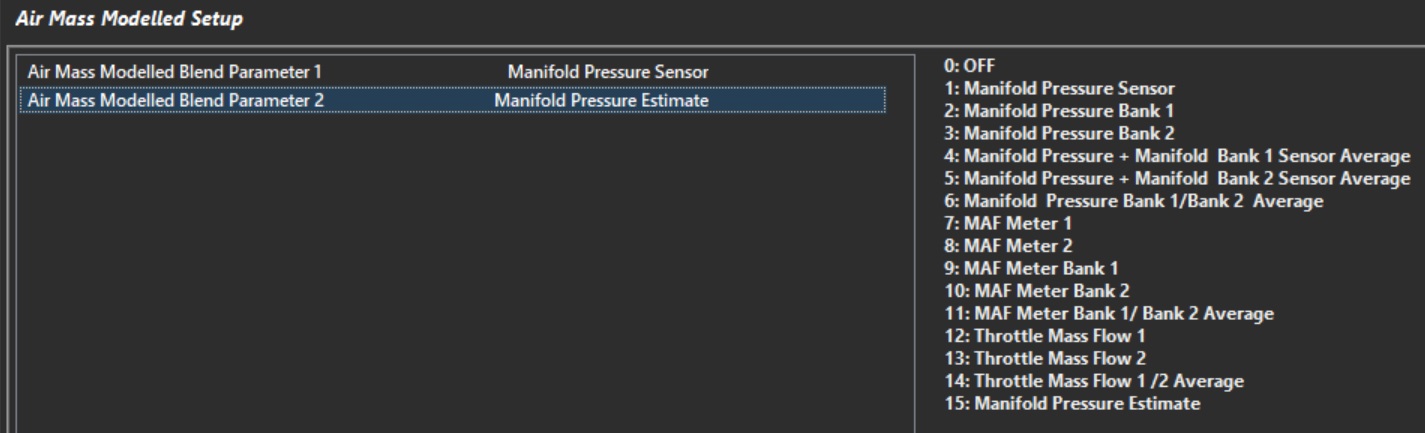Click option 6: Manifold Pressure Bank 1/Bank 2 Average

coord(1133,201)
